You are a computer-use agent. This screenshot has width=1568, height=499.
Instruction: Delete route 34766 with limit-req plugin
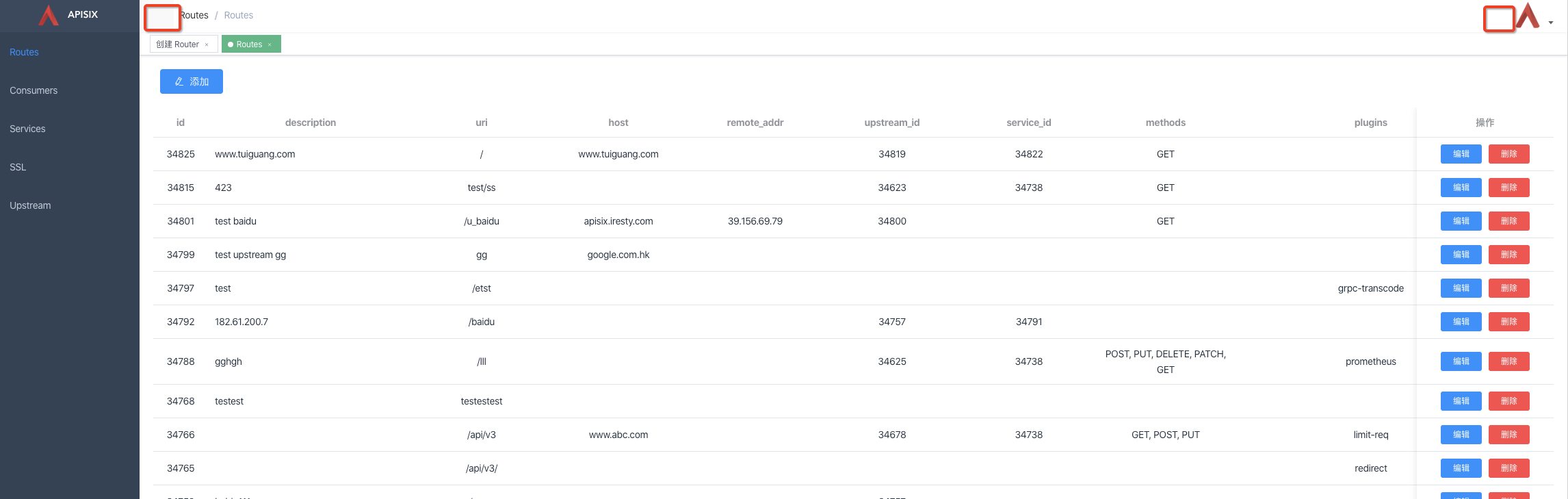[x=1509, y=435]
